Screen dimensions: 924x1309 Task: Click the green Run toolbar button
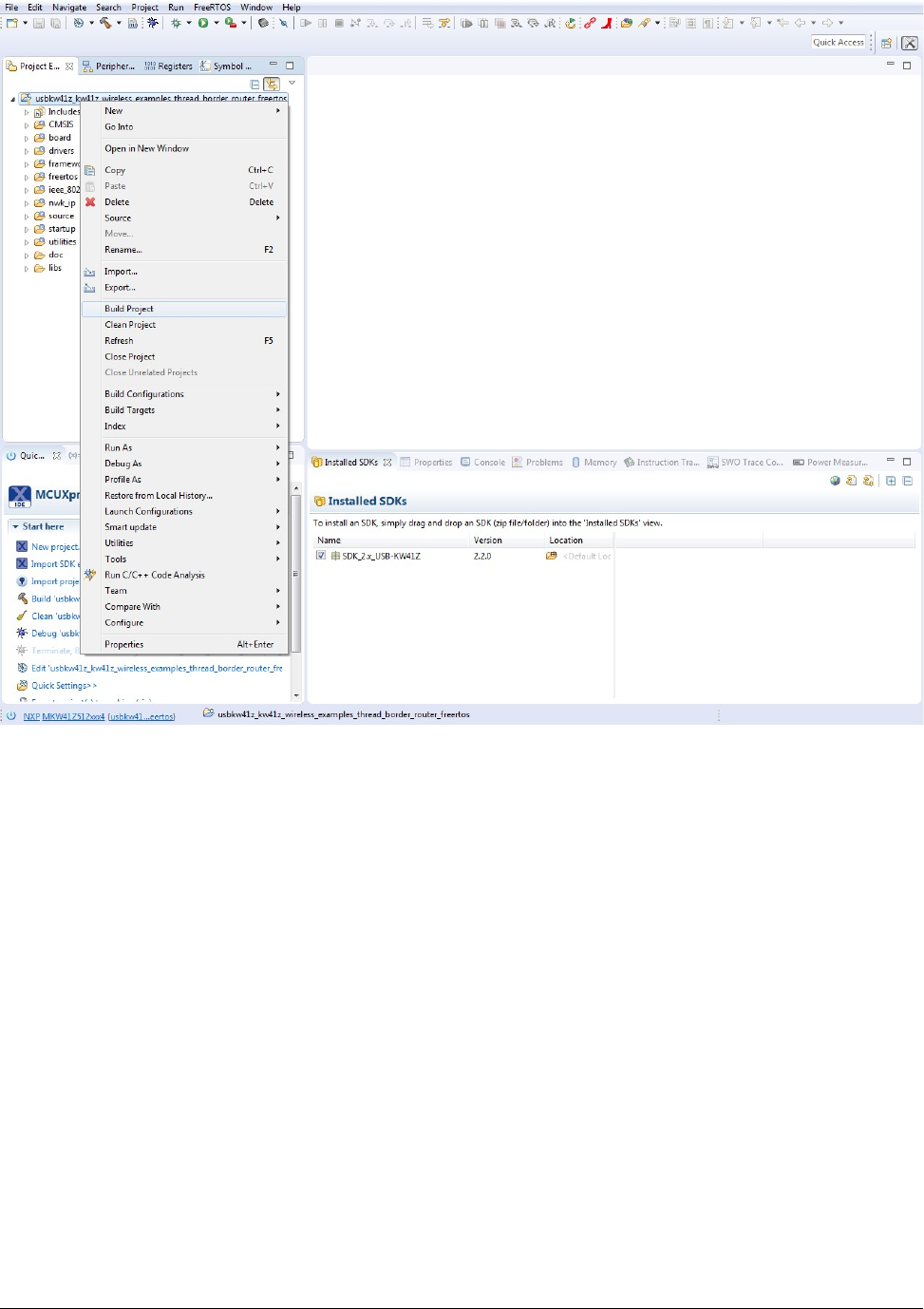(203, 23)
